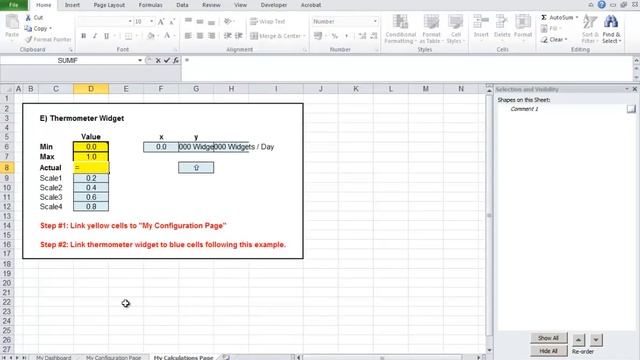This screenshot has width=640, height=360.
Task: Switch to Formulas tab
Action: click(x=150, y=5)
